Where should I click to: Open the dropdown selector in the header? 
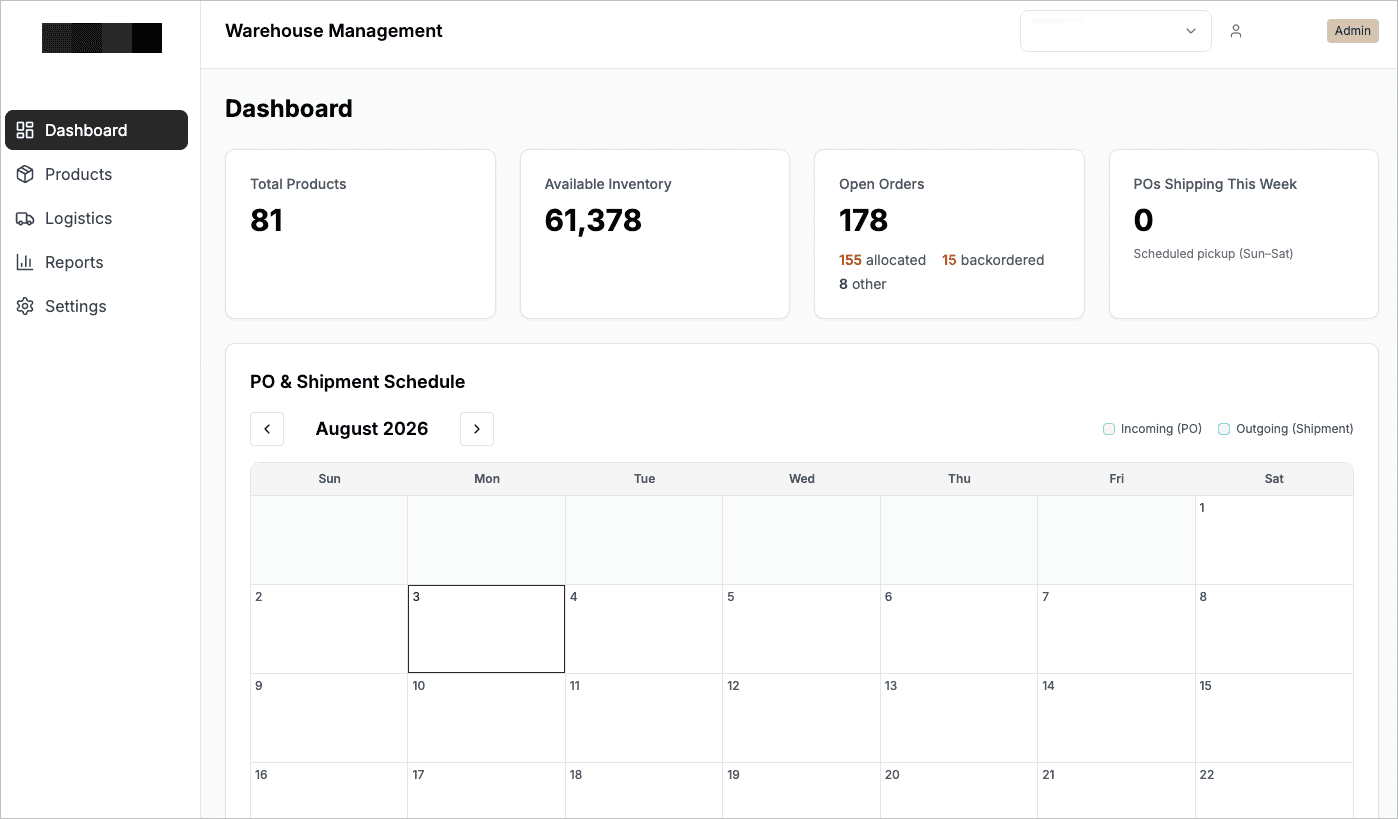1116,31
